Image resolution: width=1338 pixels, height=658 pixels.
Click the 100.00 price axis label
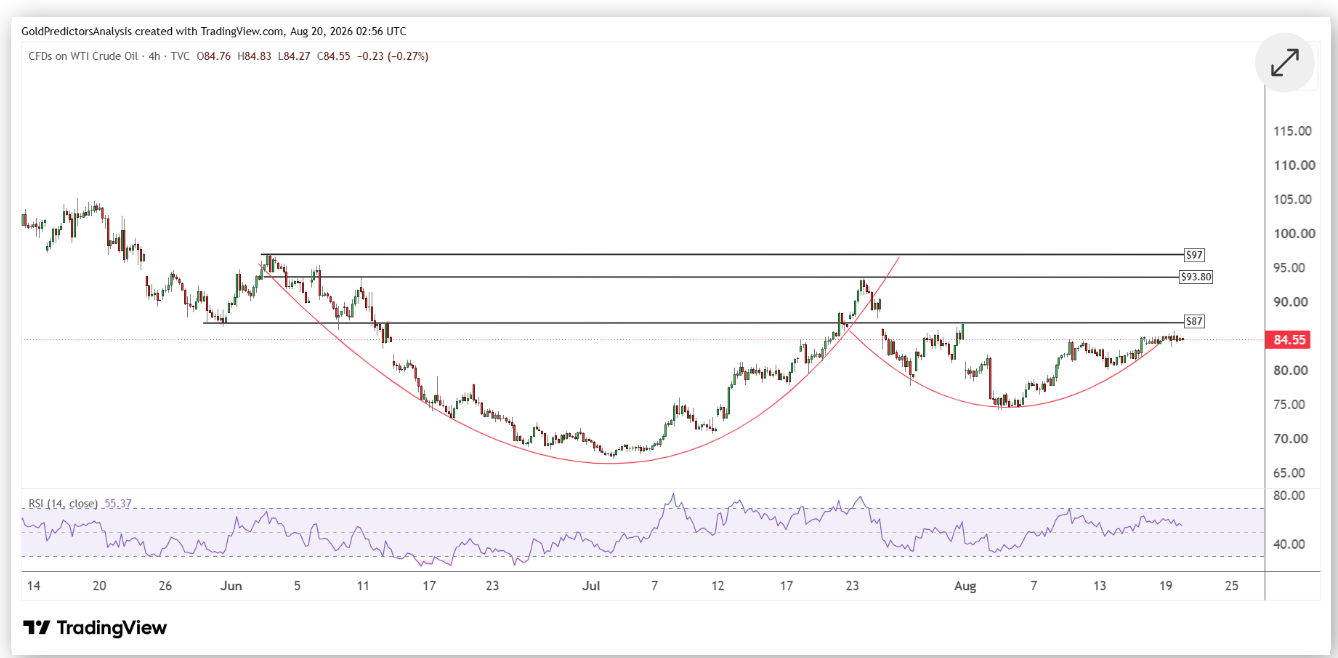tap(1292, 233)
